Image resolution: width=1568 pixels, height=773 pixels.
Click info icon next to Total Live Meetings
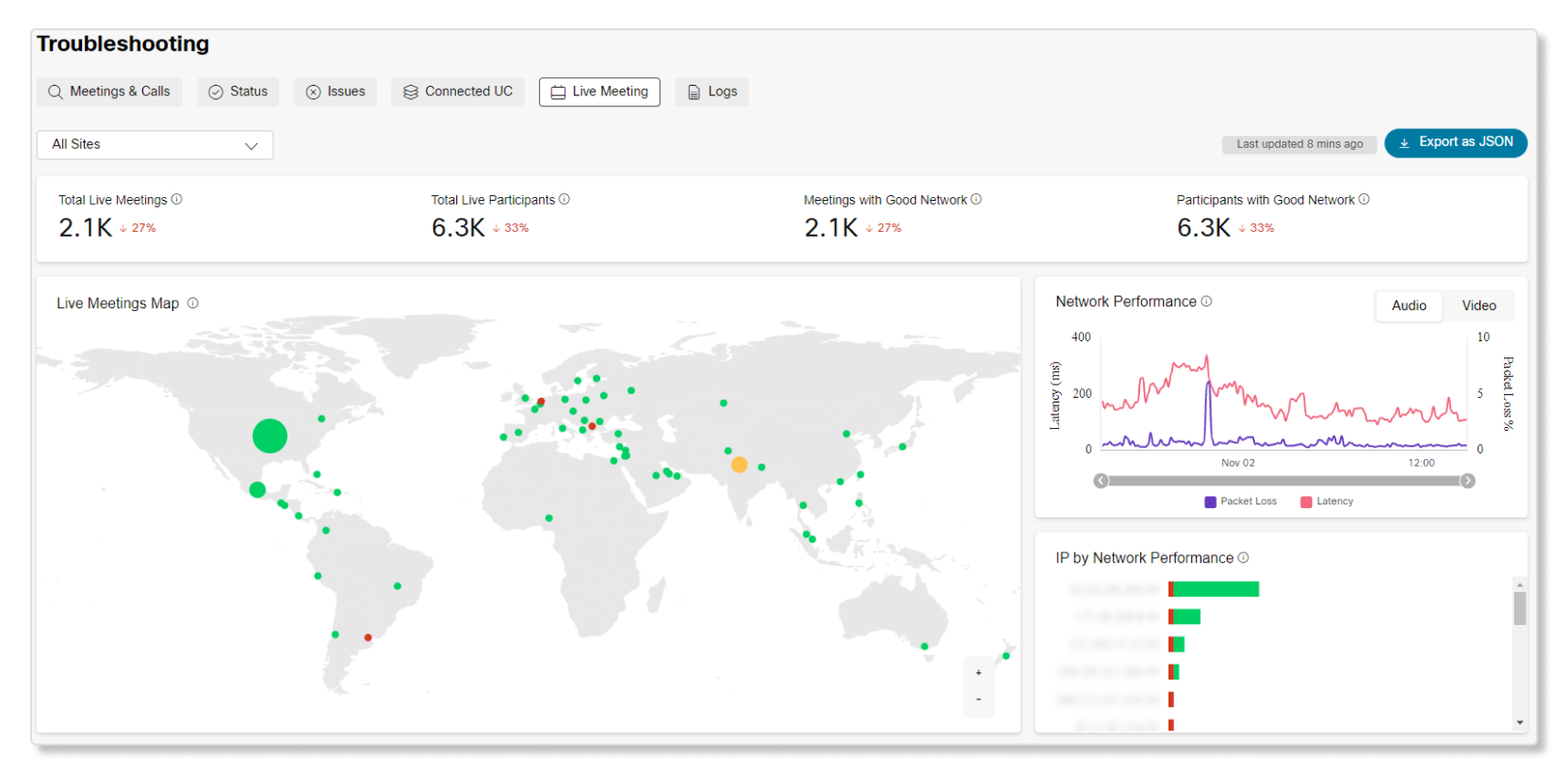pyautogui.click(x=176, y=200)
